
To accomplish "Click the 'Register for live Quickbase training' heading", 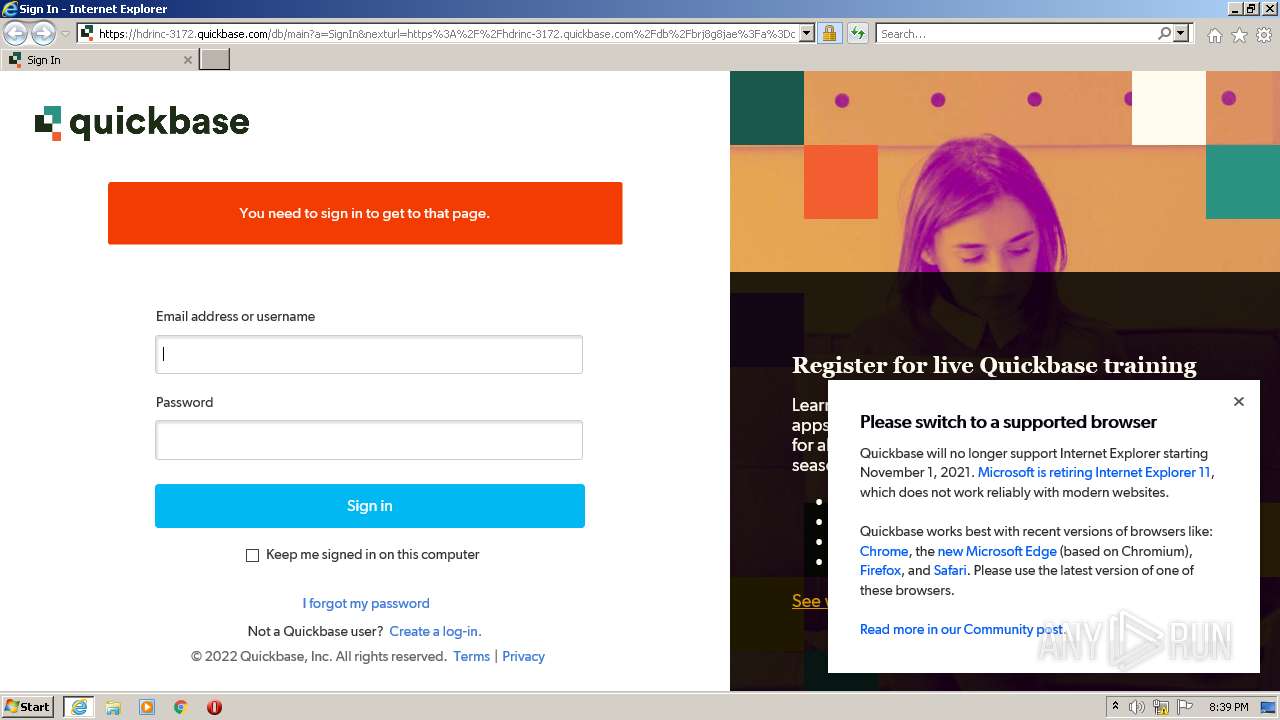I will point(994,365).
